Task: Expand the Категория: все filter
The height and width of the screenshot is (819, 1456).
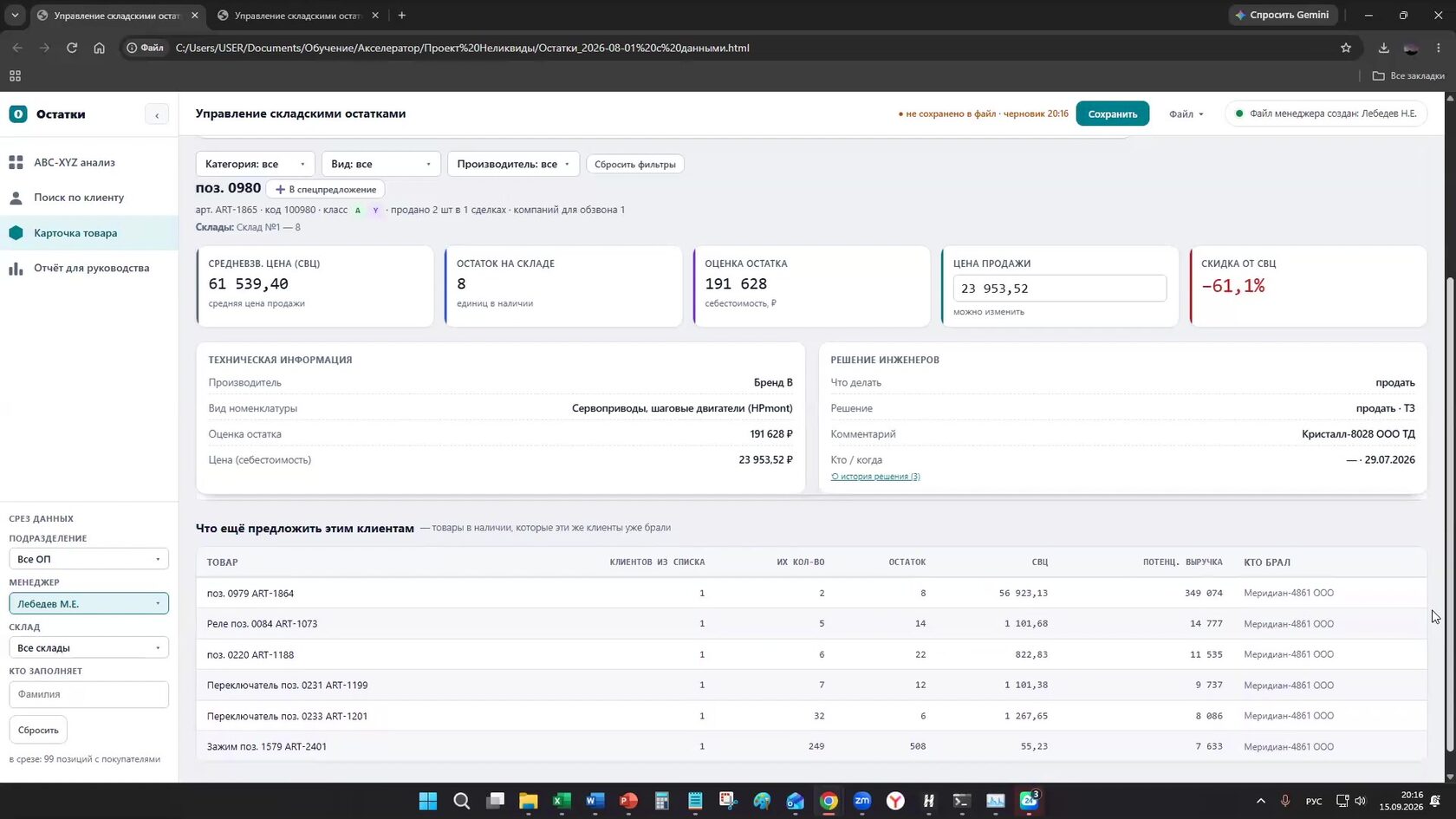Action: point(255,164)
